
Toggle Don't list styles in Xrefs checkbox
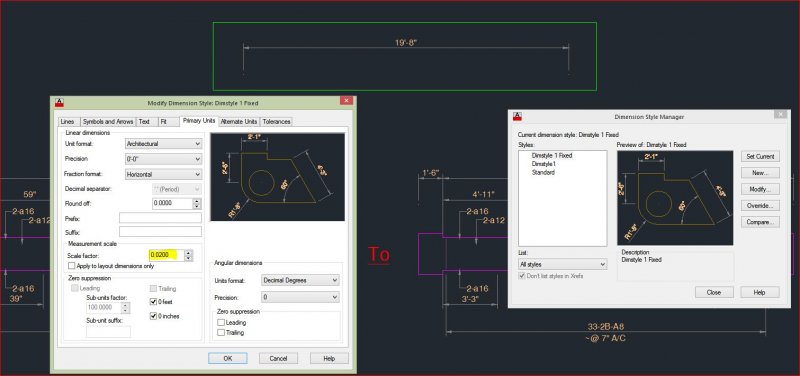521,276
